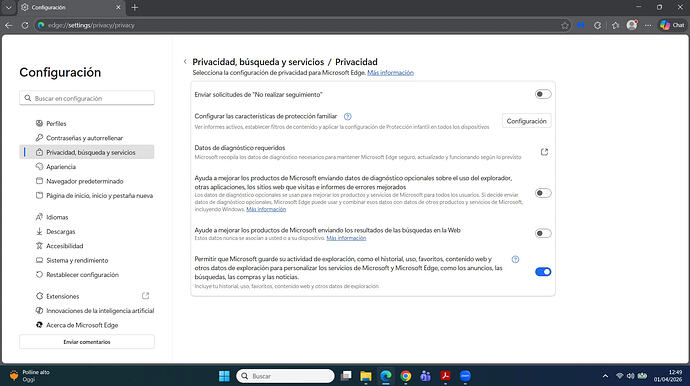The width and height of the screenshot is (690, 386).
Task: Click the Wi-Fi network tray icon
Action: tap(620, 376)
